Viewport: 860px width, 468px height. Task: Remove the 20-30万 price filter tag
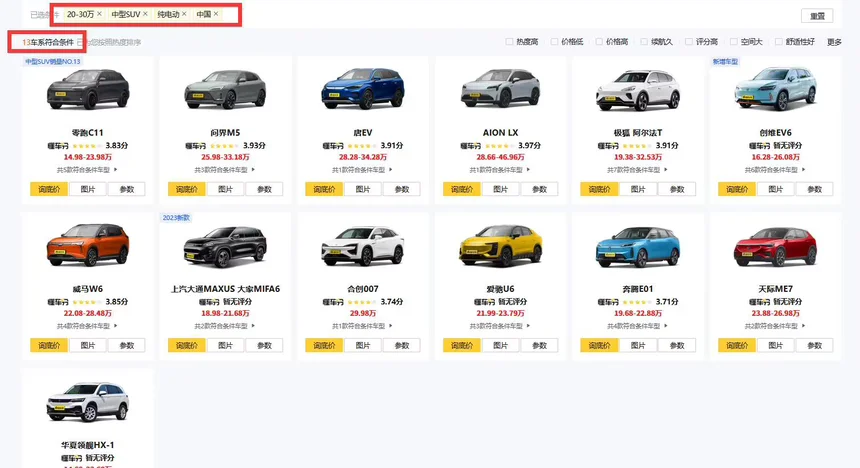click(99, 14)
